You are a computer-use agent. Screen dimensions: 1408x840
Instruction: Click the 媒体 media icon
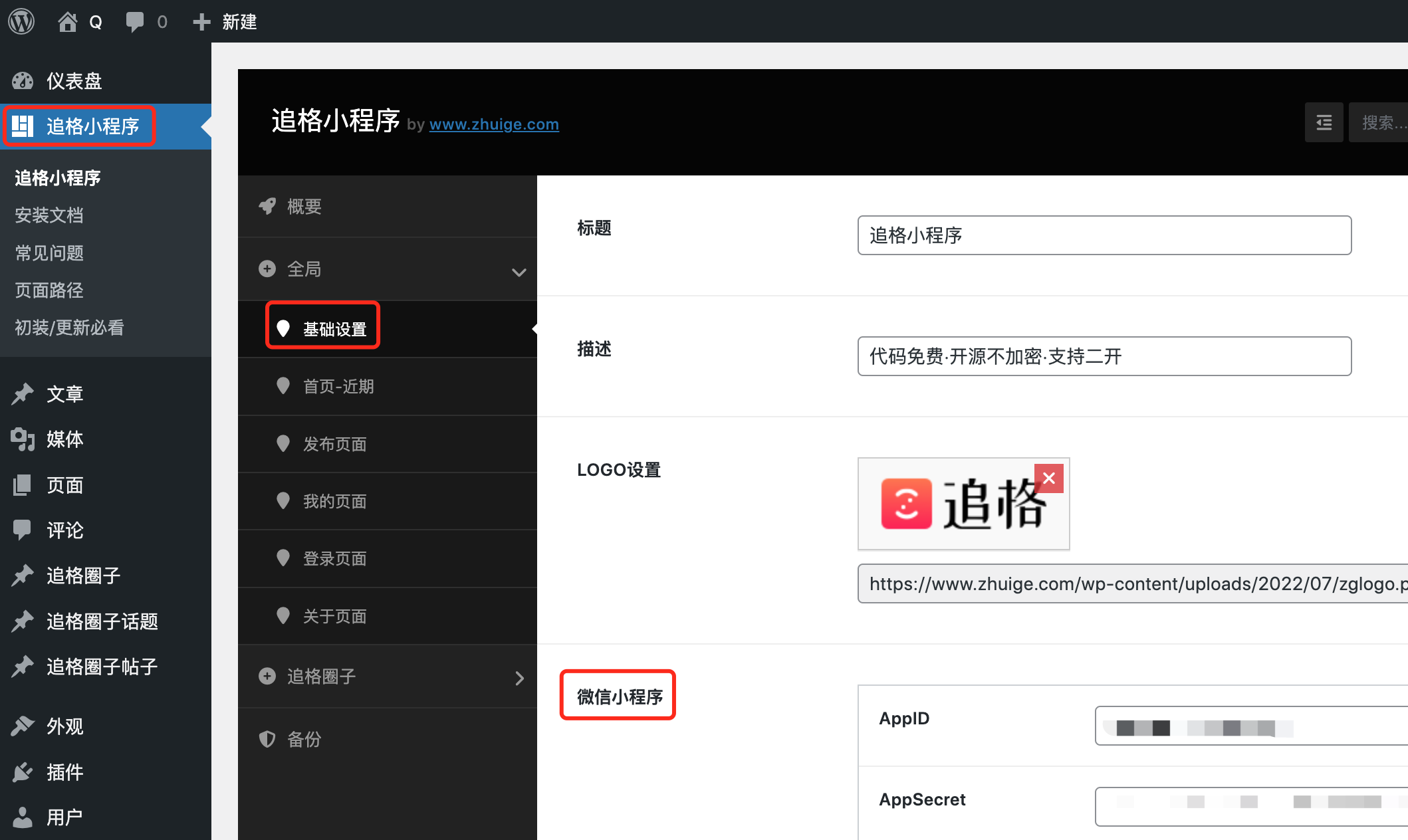tap(23, 439)
